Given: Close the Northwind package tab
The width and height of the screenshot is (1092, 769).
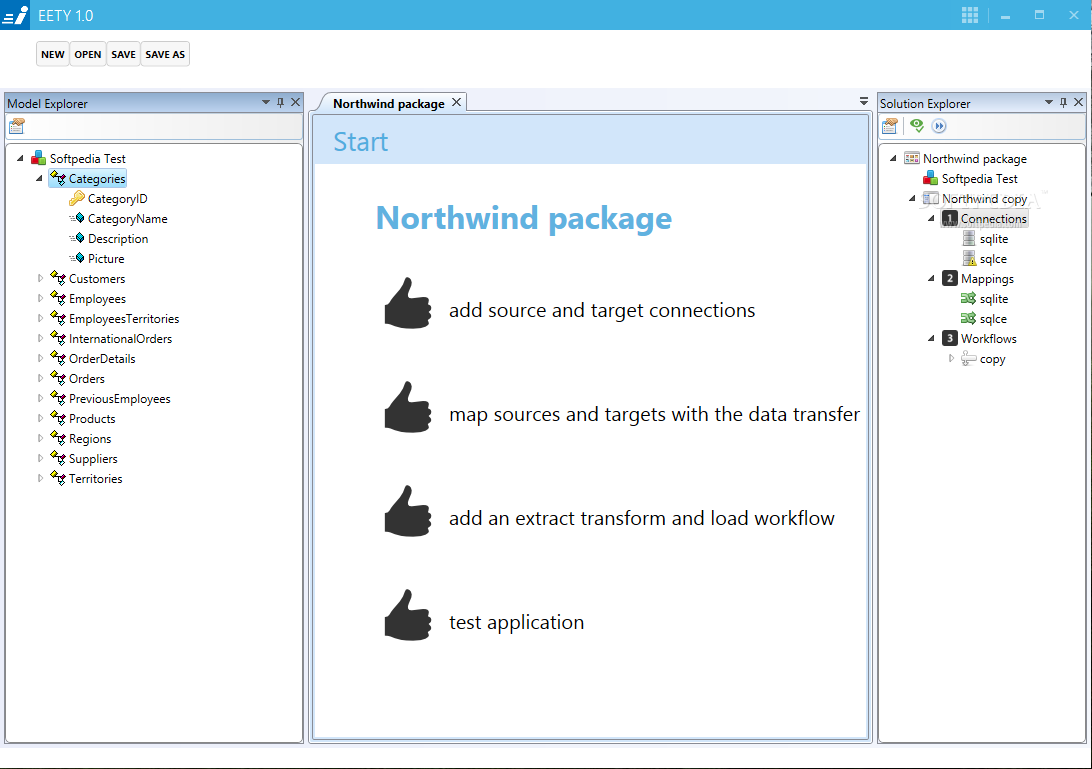Looking at the screenshot, I should 456,102.
